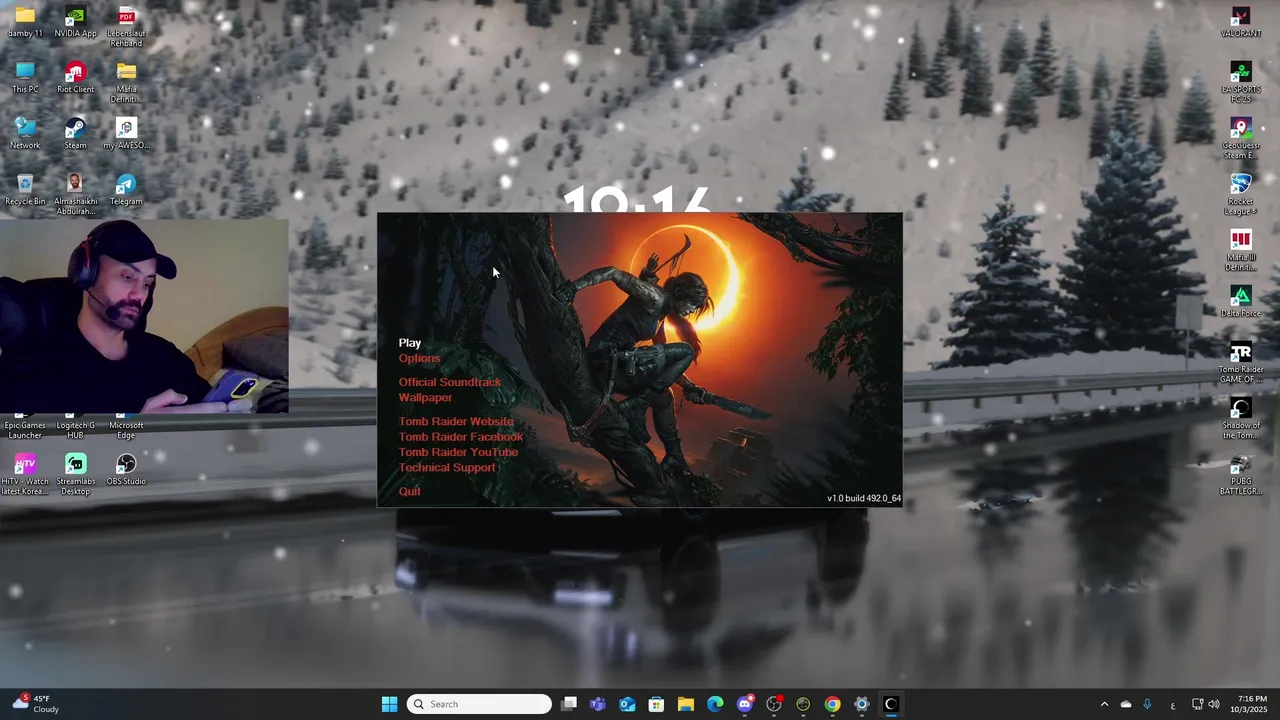Open File Explorer from the taskbar
1280x720 pixels.
686,704
